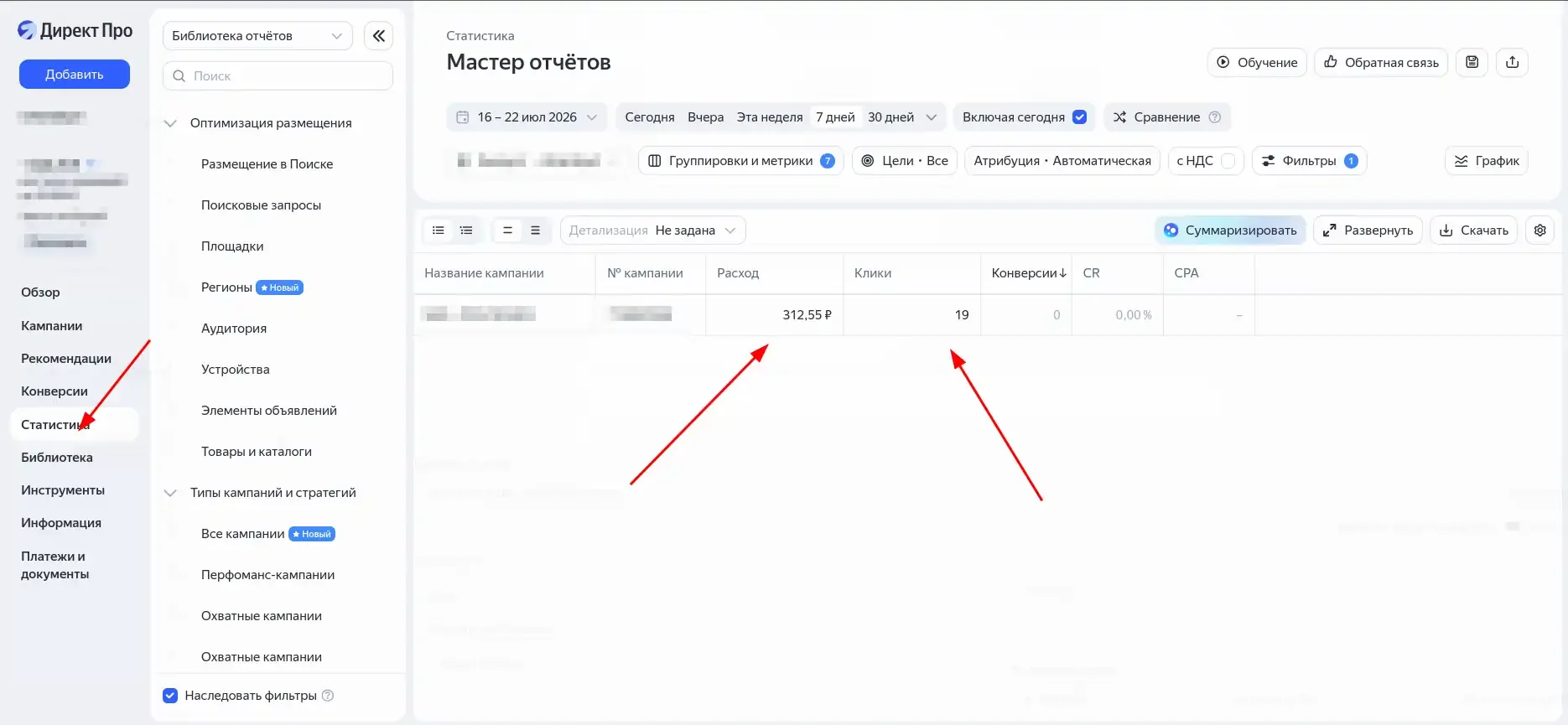The width and height of the screenshot is (1568, 725).
Task: Click the Обратная связь button
Action: [1381, 62]
